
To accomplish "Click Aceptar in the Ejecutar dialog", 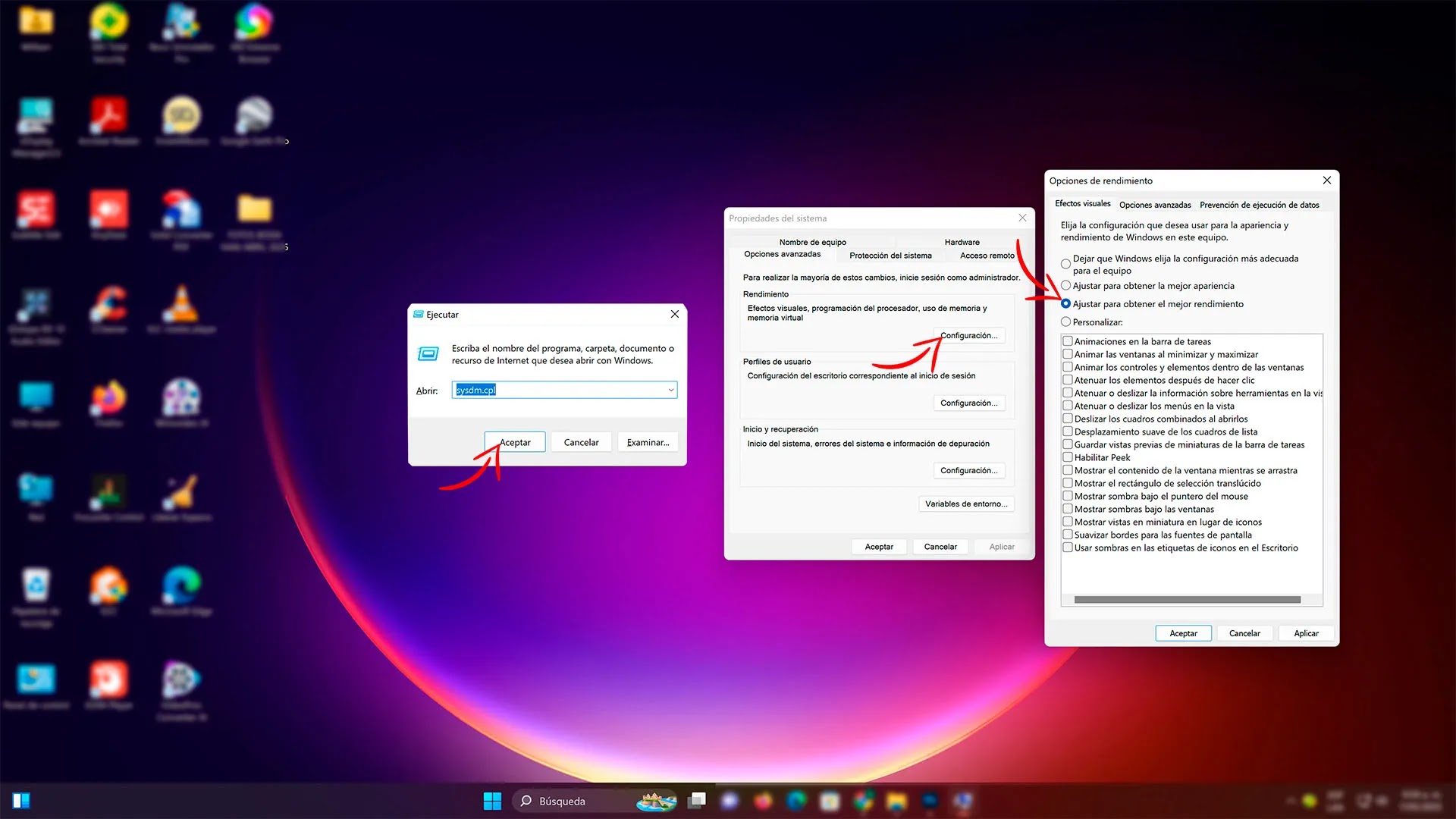I will point(515,442).
